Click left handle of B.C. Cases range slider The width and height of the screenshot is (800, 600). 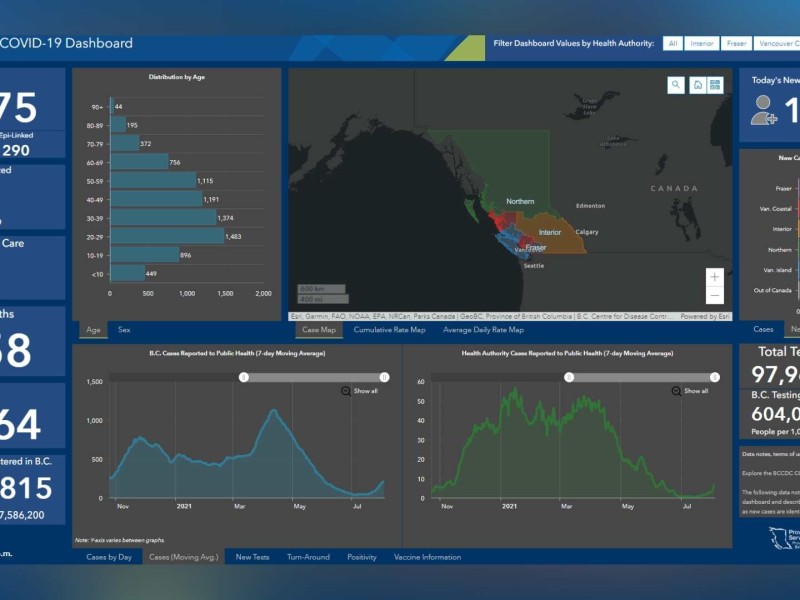coord(243,377)
